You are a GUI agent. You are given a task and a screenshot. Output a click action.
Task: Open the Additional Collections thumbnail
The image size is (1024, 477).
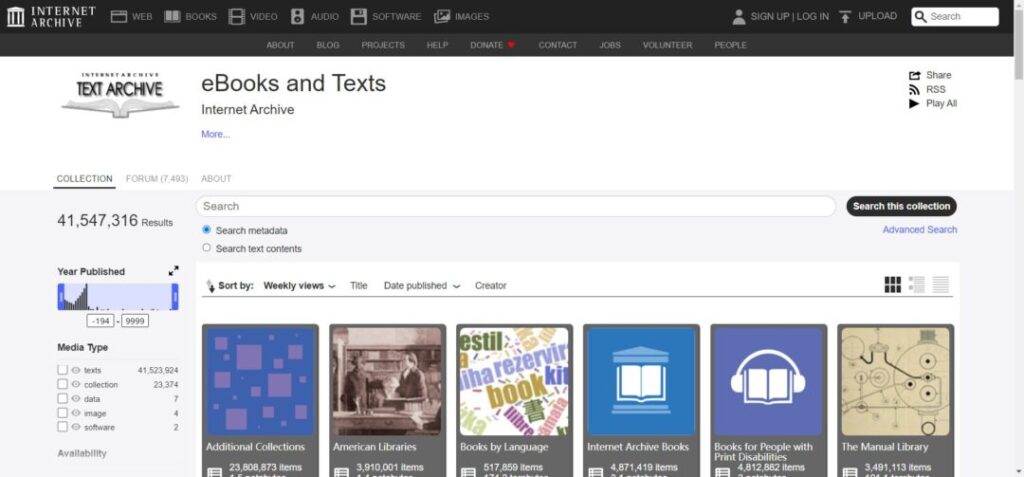tap(260, 382)
